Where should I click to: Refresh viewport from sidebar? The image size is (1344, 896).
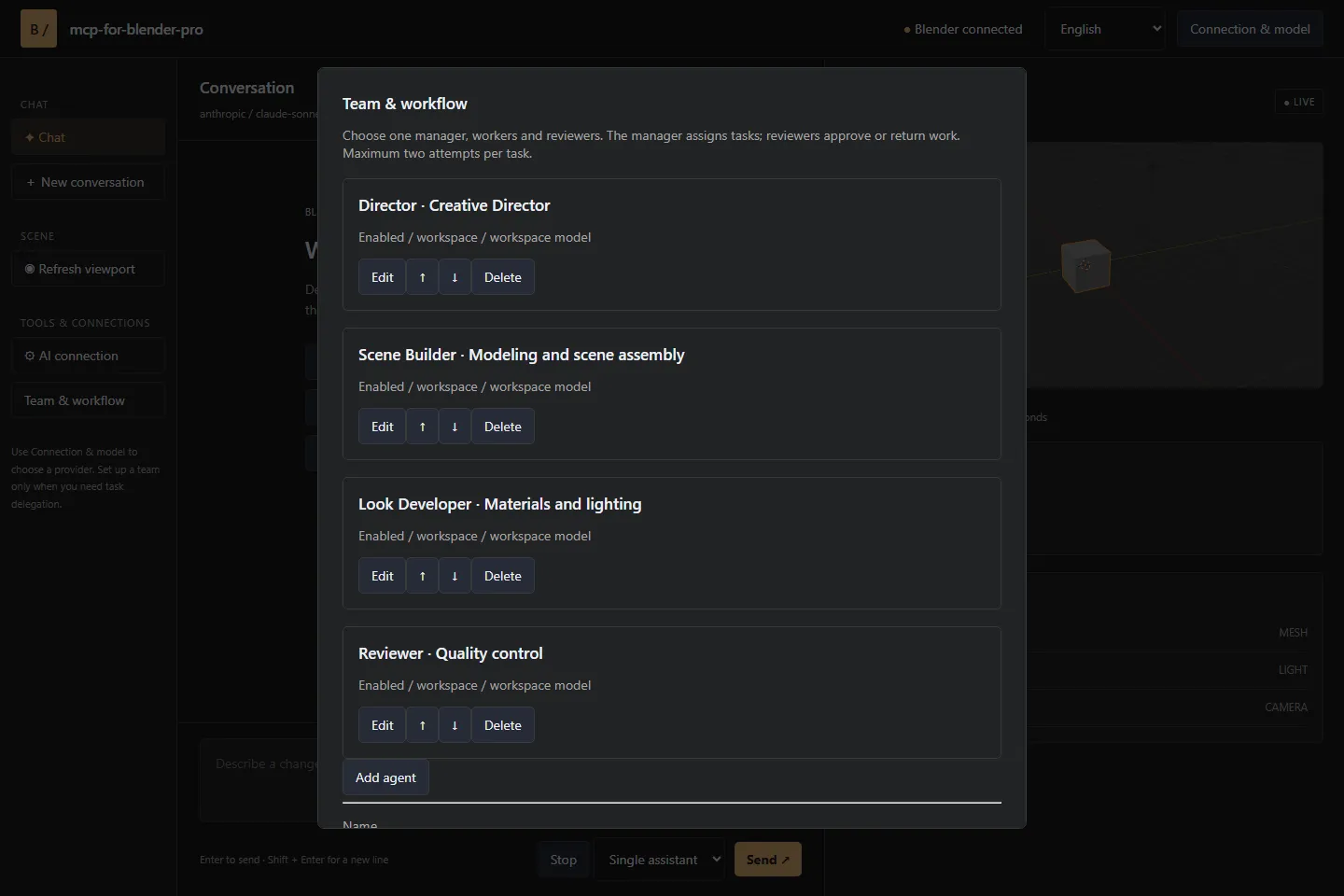coord(89,269)
